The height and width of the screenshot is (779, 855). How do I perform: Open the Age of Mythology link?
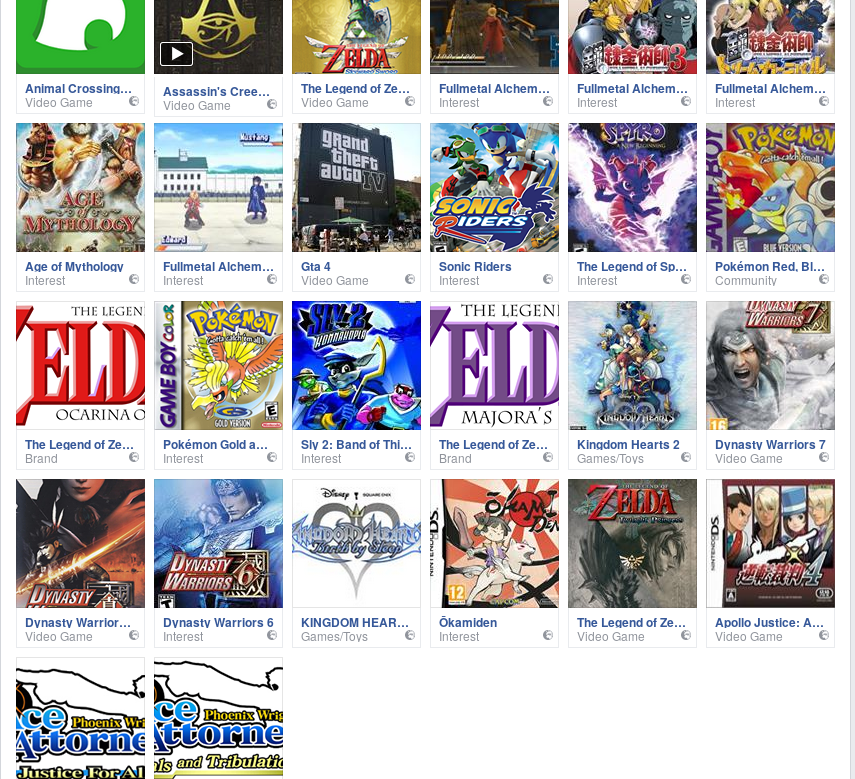tap(74, 267)
